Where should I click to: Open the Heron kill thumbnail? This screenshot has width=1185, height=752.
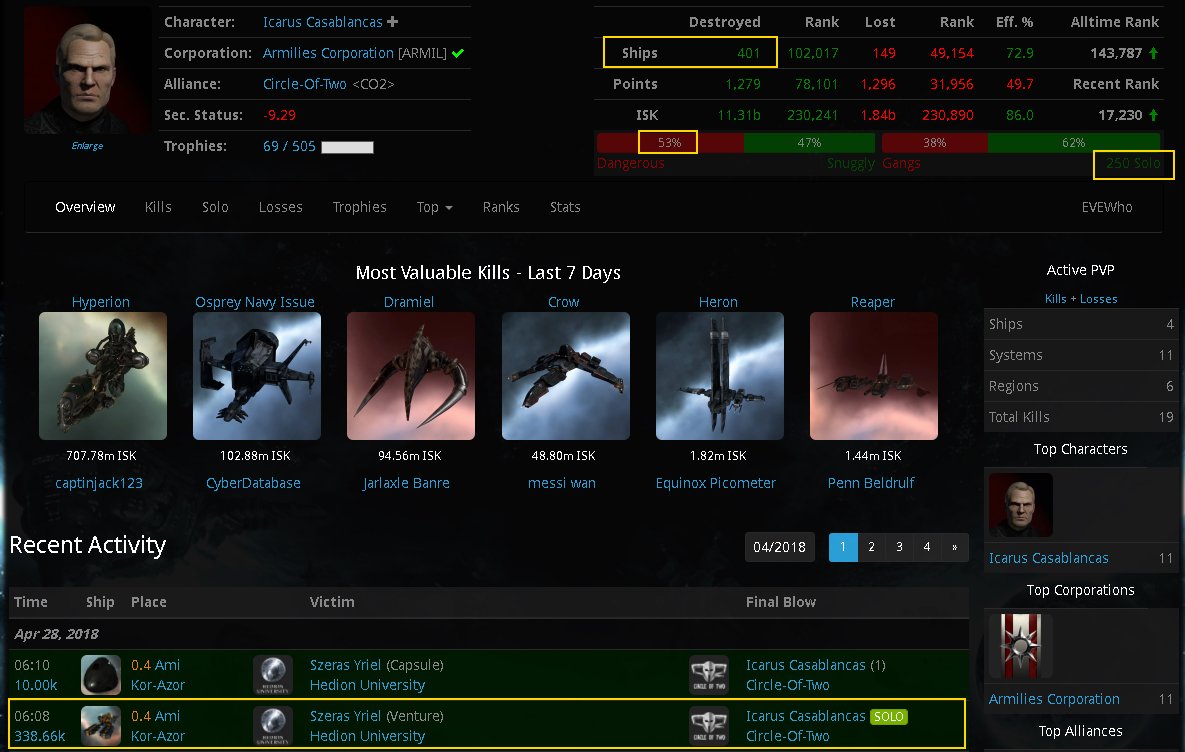coord(720,376)
